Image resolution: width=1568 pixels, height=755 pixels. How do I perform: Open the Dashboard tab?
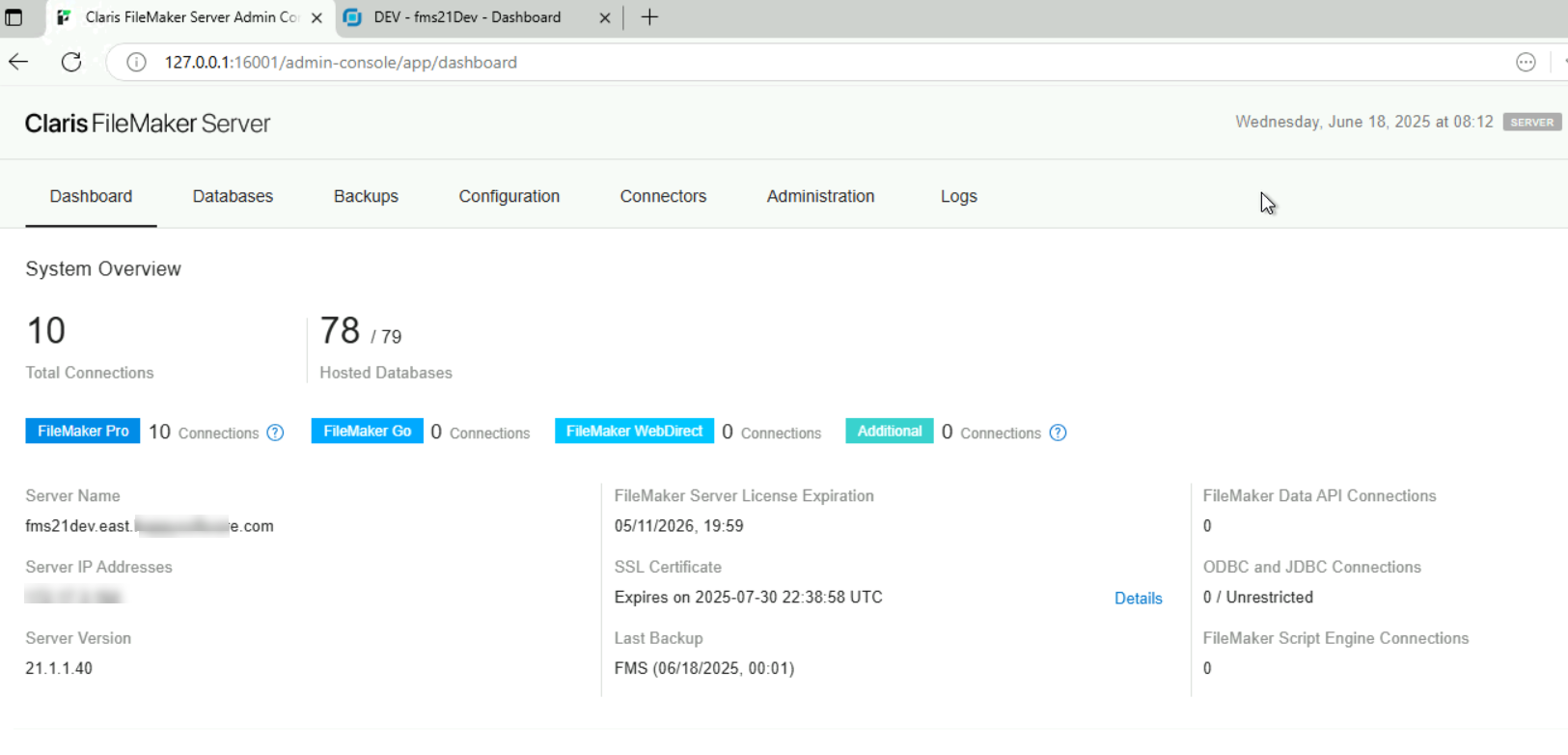click(x=91, y=196)
